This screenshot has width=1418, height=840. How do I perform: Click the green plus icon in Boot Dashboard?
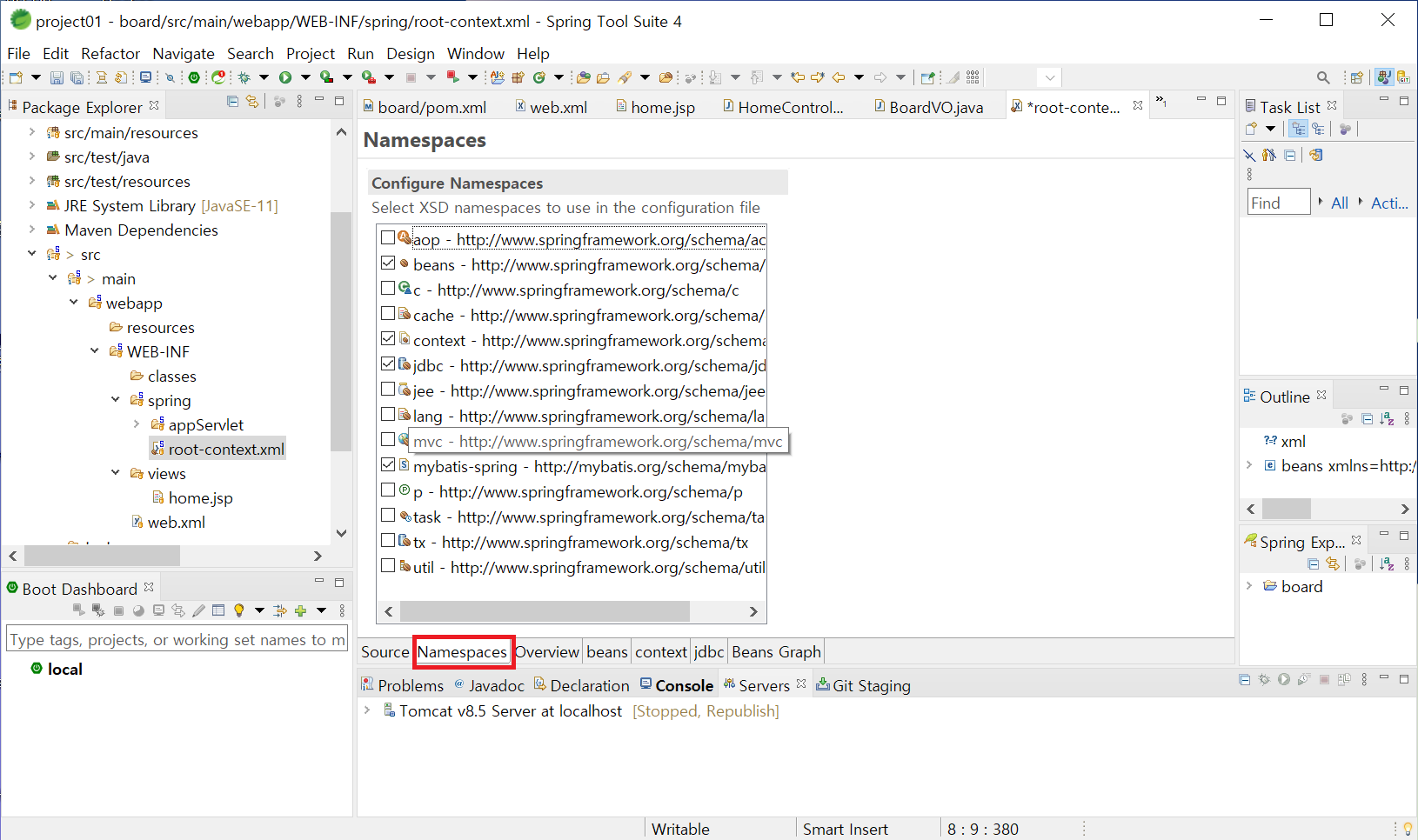coord(301,610)
